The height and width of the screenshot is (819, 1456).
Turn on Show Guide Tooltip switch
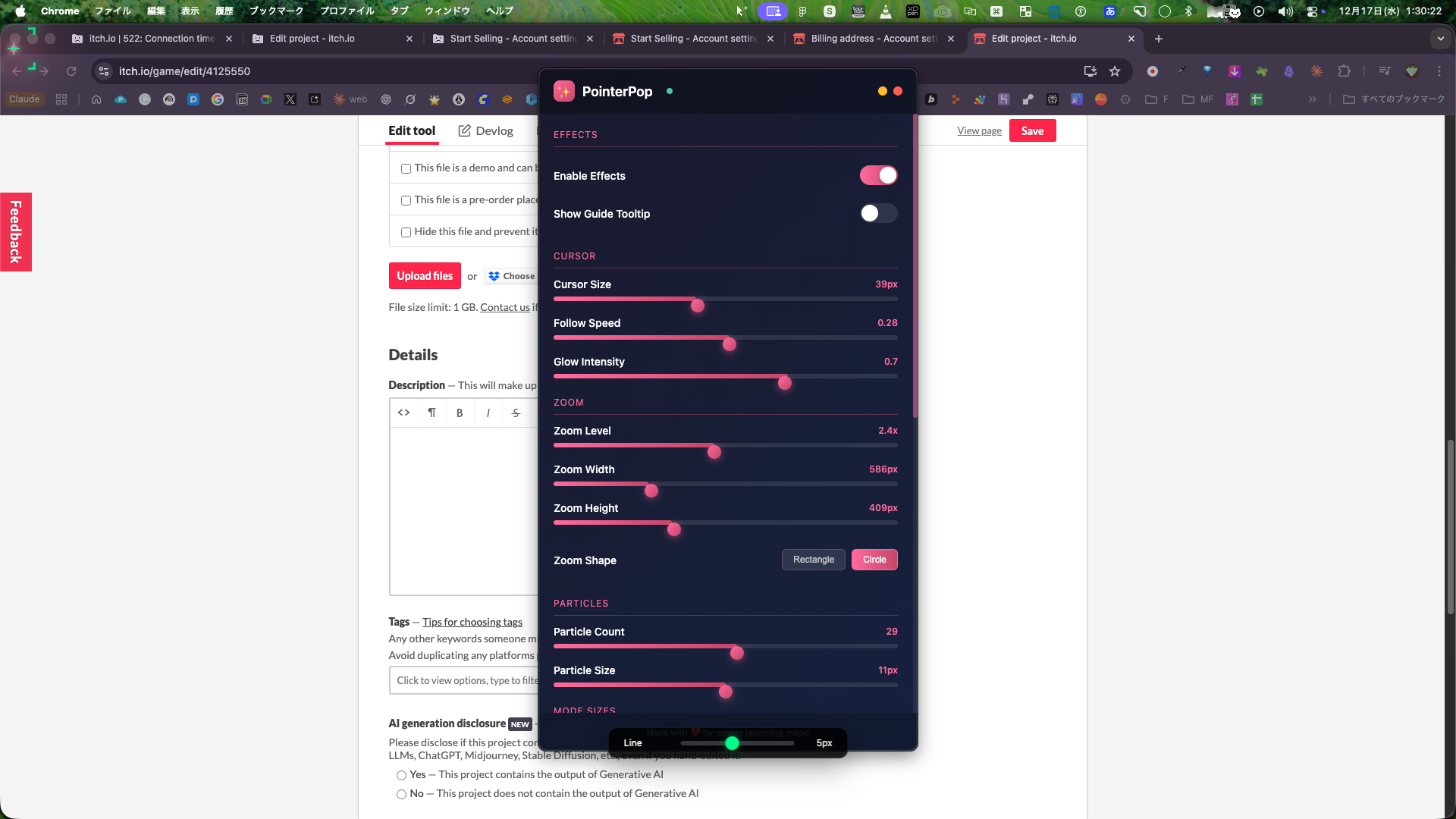878,213
